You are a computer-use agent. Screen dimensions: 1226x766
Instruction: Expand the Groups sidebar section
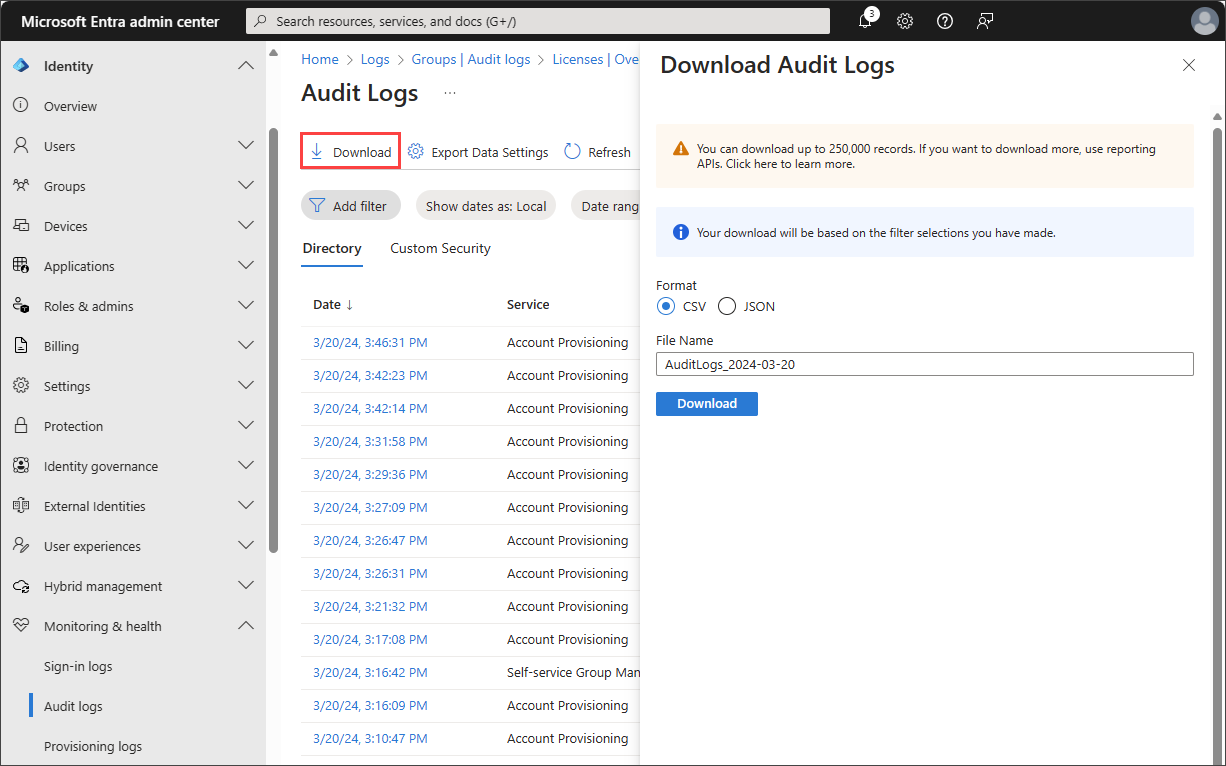pos(246,185)
